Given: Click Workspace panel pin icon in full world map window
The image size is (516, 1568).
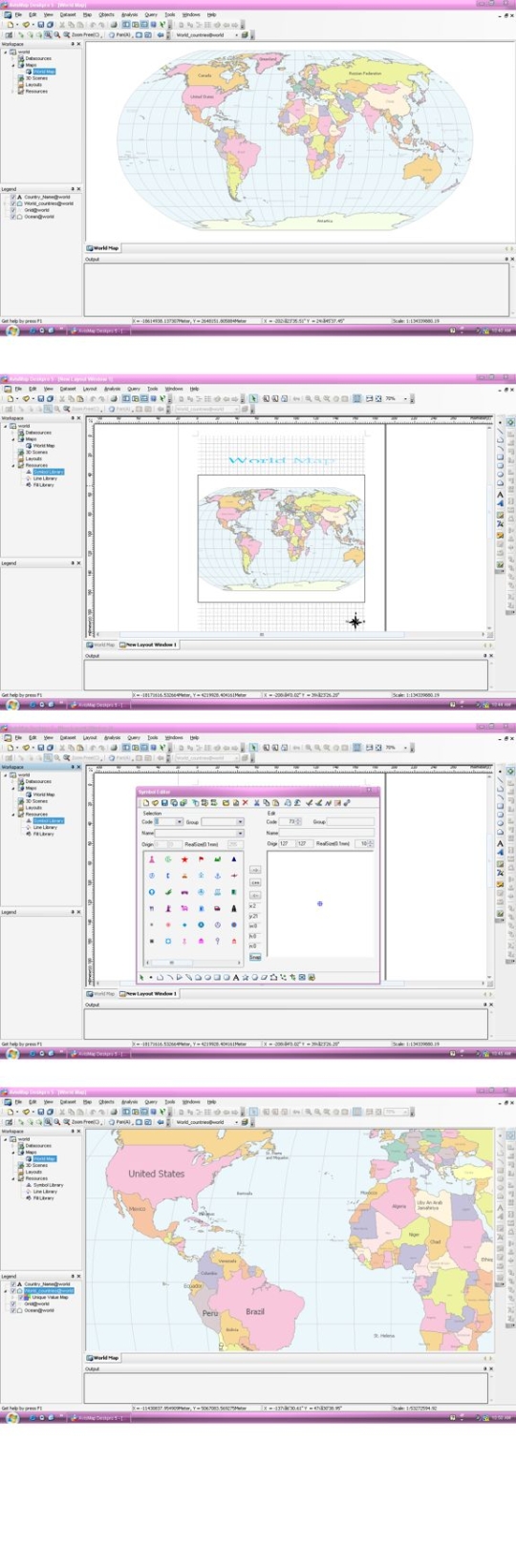Looking at the screenshot, I should (x=73, y=44).
